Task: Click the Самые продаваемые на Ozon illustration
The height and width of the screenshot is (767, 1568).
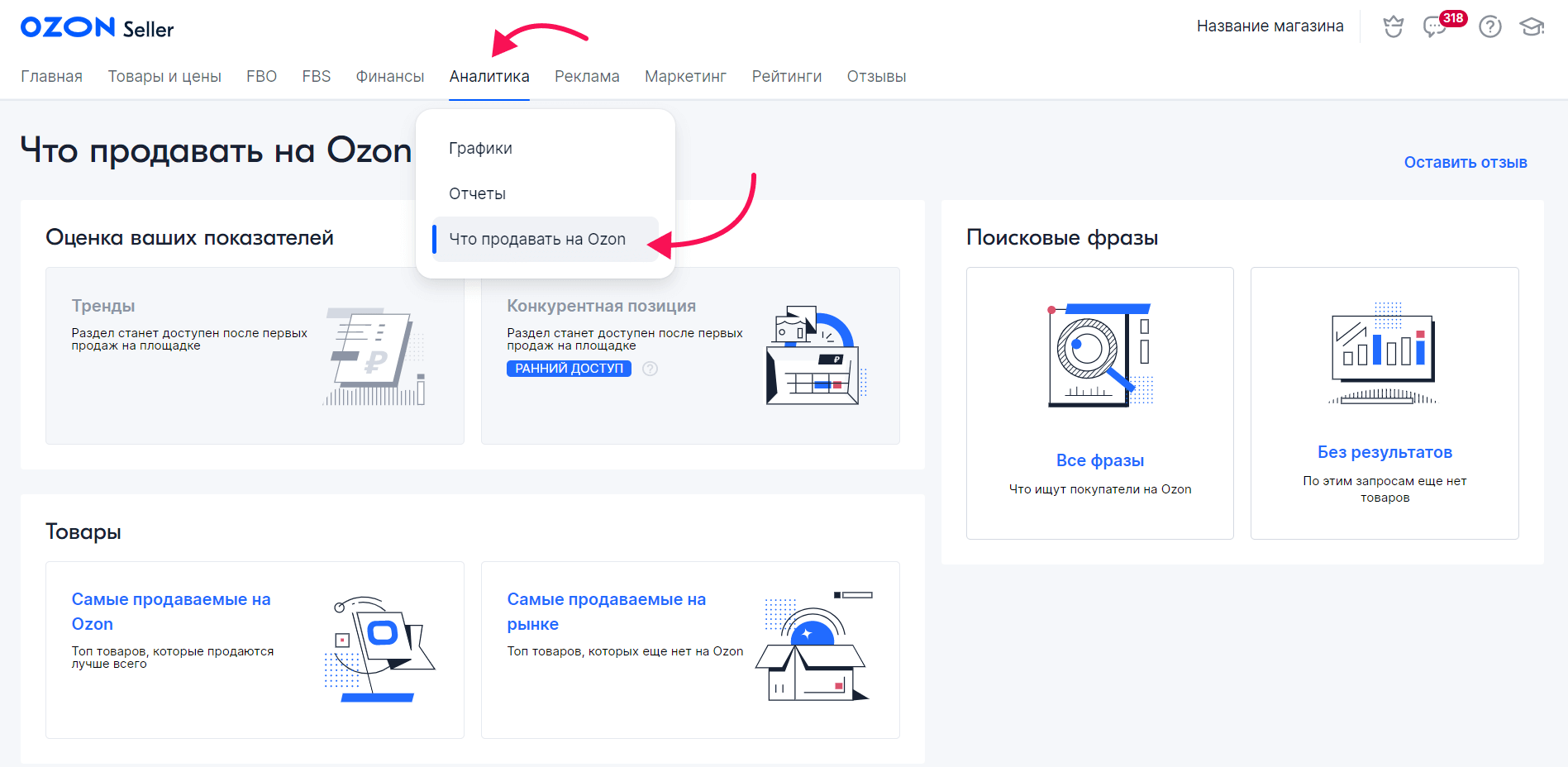Action: [379, 650]
